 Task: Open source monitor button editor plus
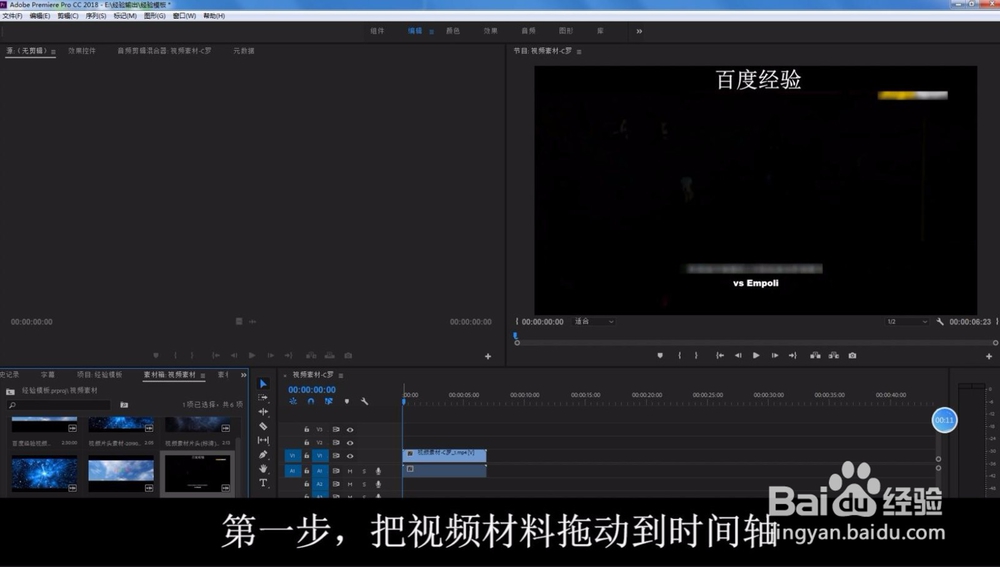pyautogui.click(x=488, y=357)
